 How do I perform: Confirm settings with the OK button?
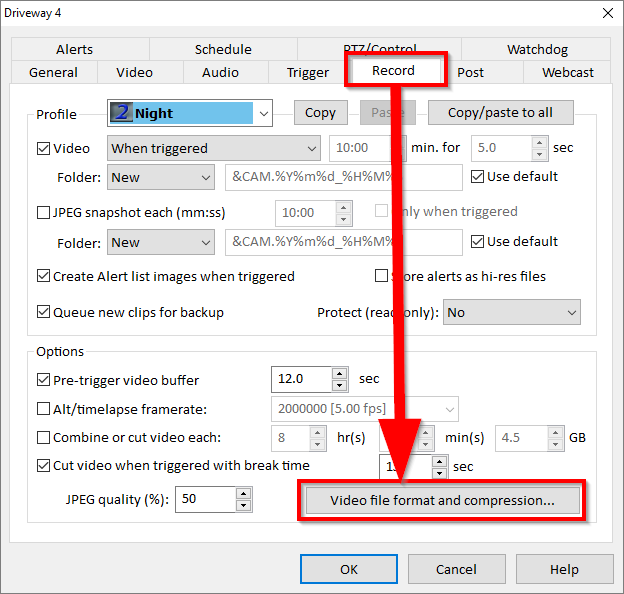coord(348,569)
